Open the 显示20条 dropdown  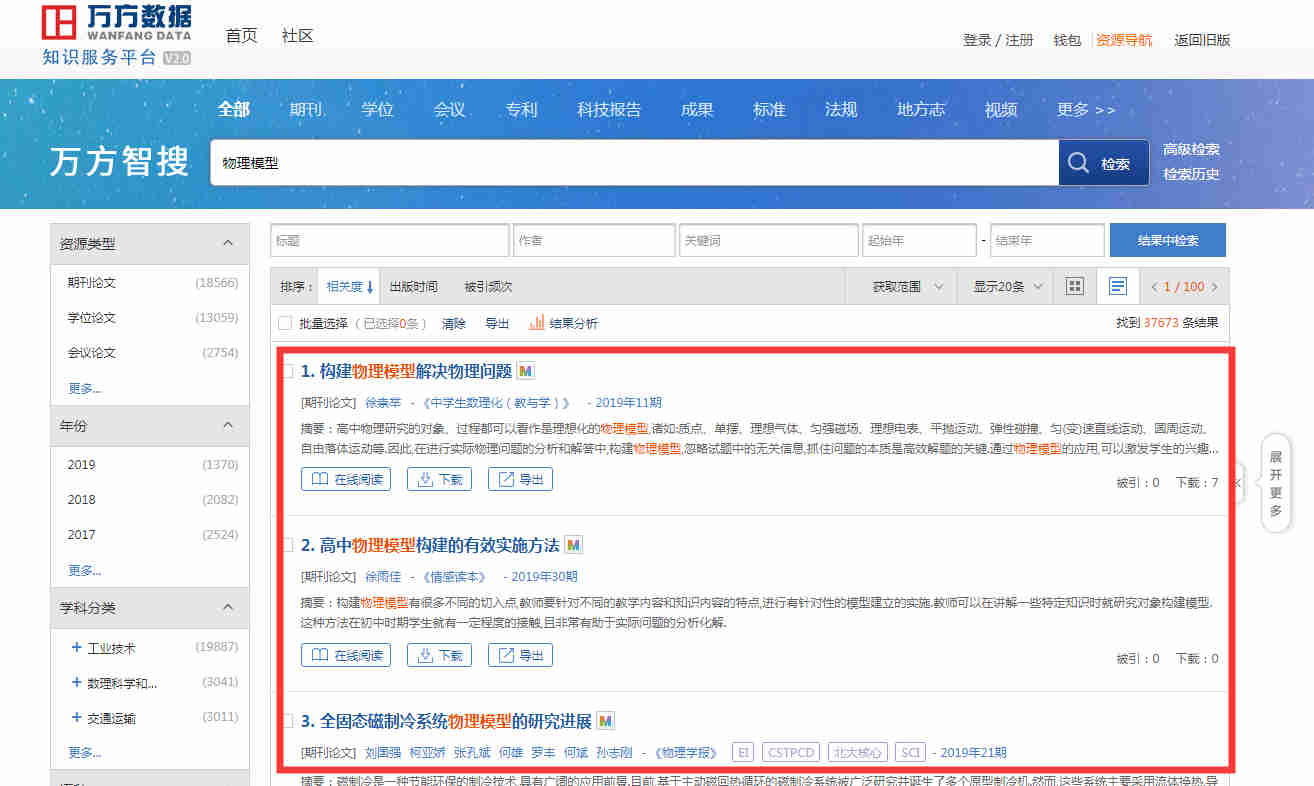[1010, 287]
